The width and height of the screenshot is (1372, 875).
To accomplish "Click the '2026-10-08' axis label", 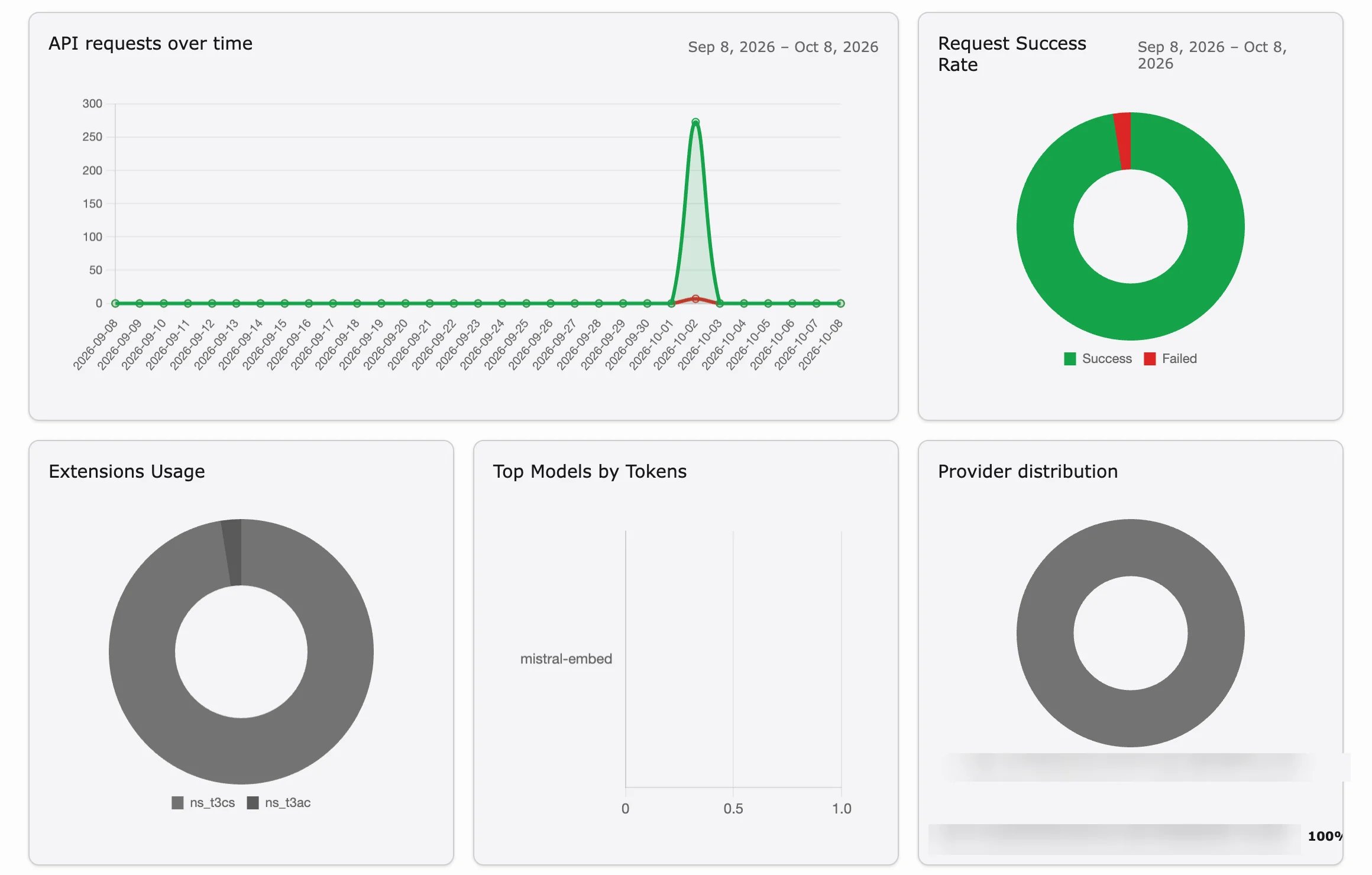I will coord(821,345).
